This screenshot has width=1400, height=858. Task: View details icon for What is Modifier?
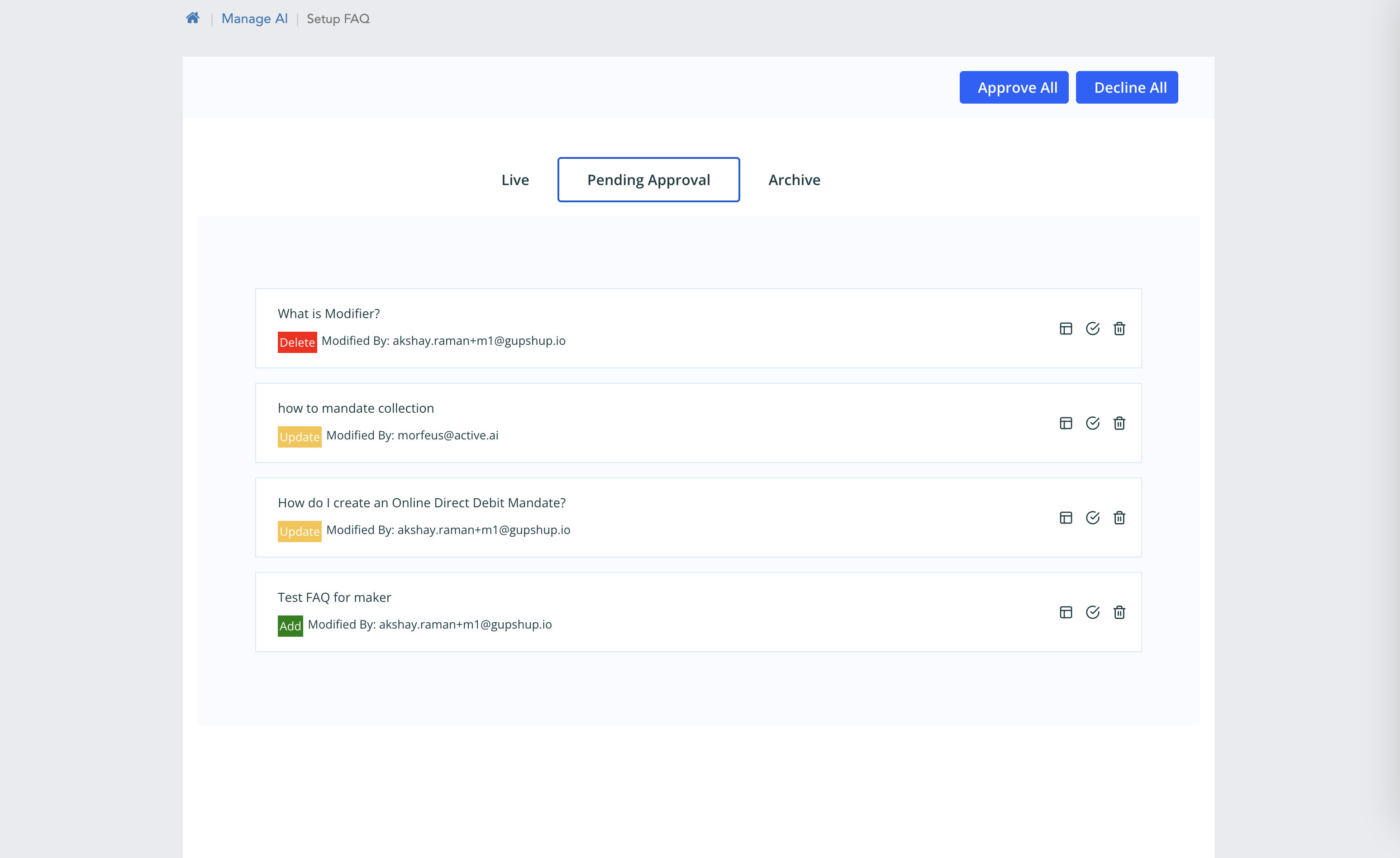click(x=1066, y=329)
